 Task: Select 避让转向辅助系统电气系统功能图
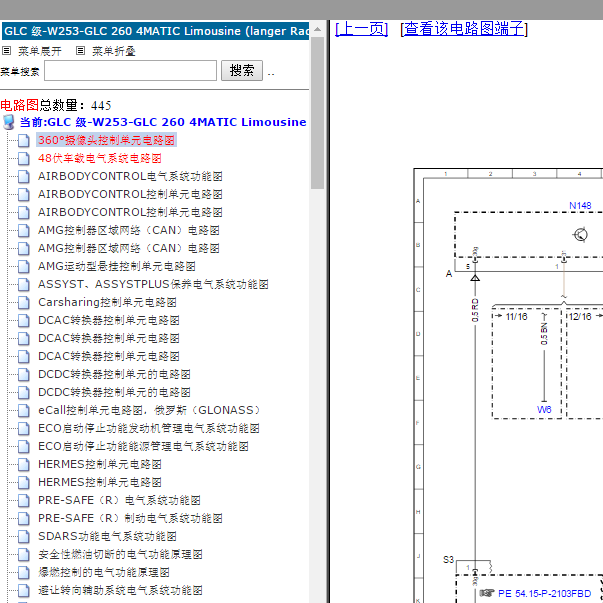coord(120,590)
